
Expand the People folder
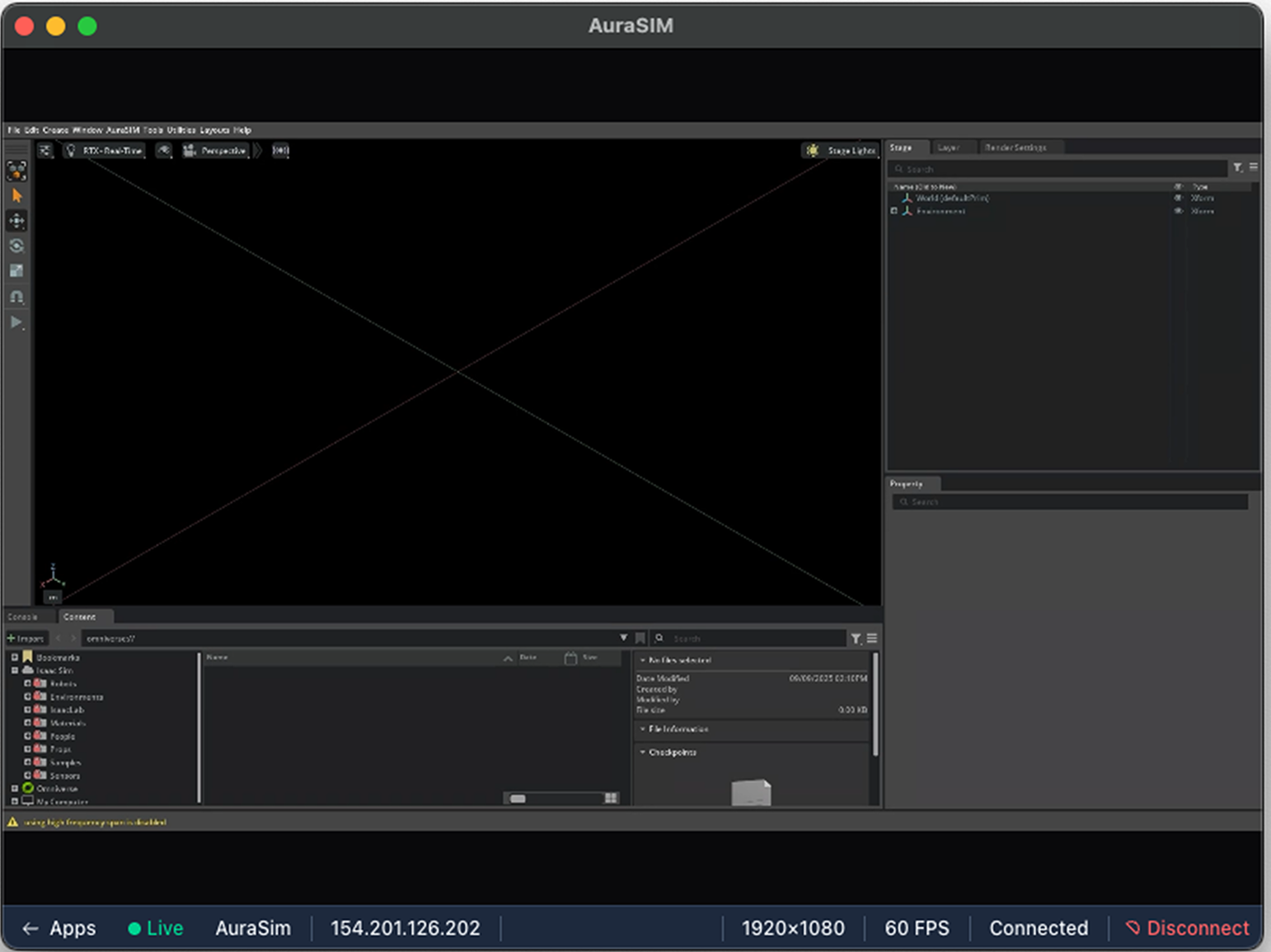click(28, 737)
